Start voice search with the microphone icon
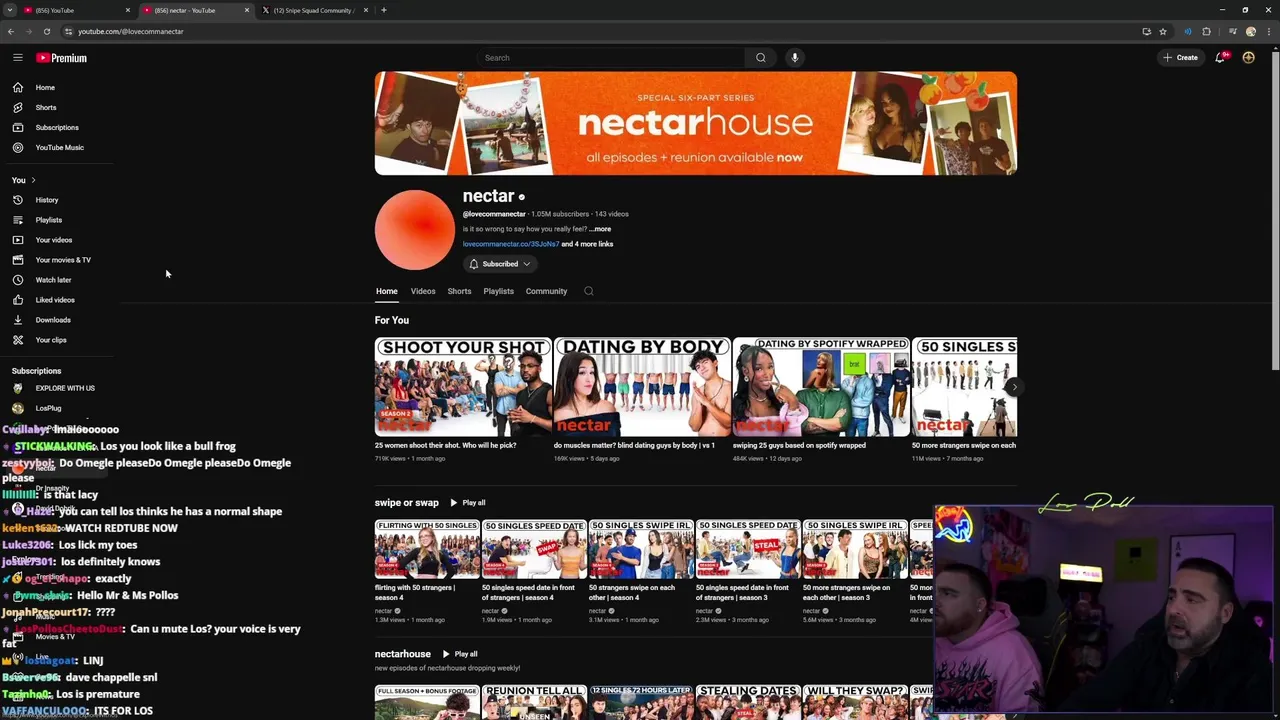The image size is (1280, 720). click(x=795, y=58)
